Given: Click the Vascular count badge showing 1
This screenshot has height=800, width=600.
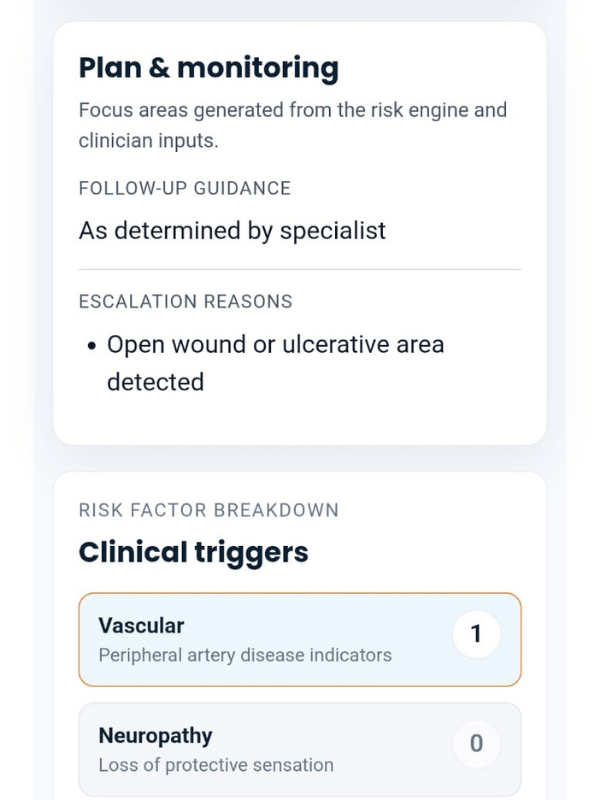Looking at the screenshot, I should 477,634.
